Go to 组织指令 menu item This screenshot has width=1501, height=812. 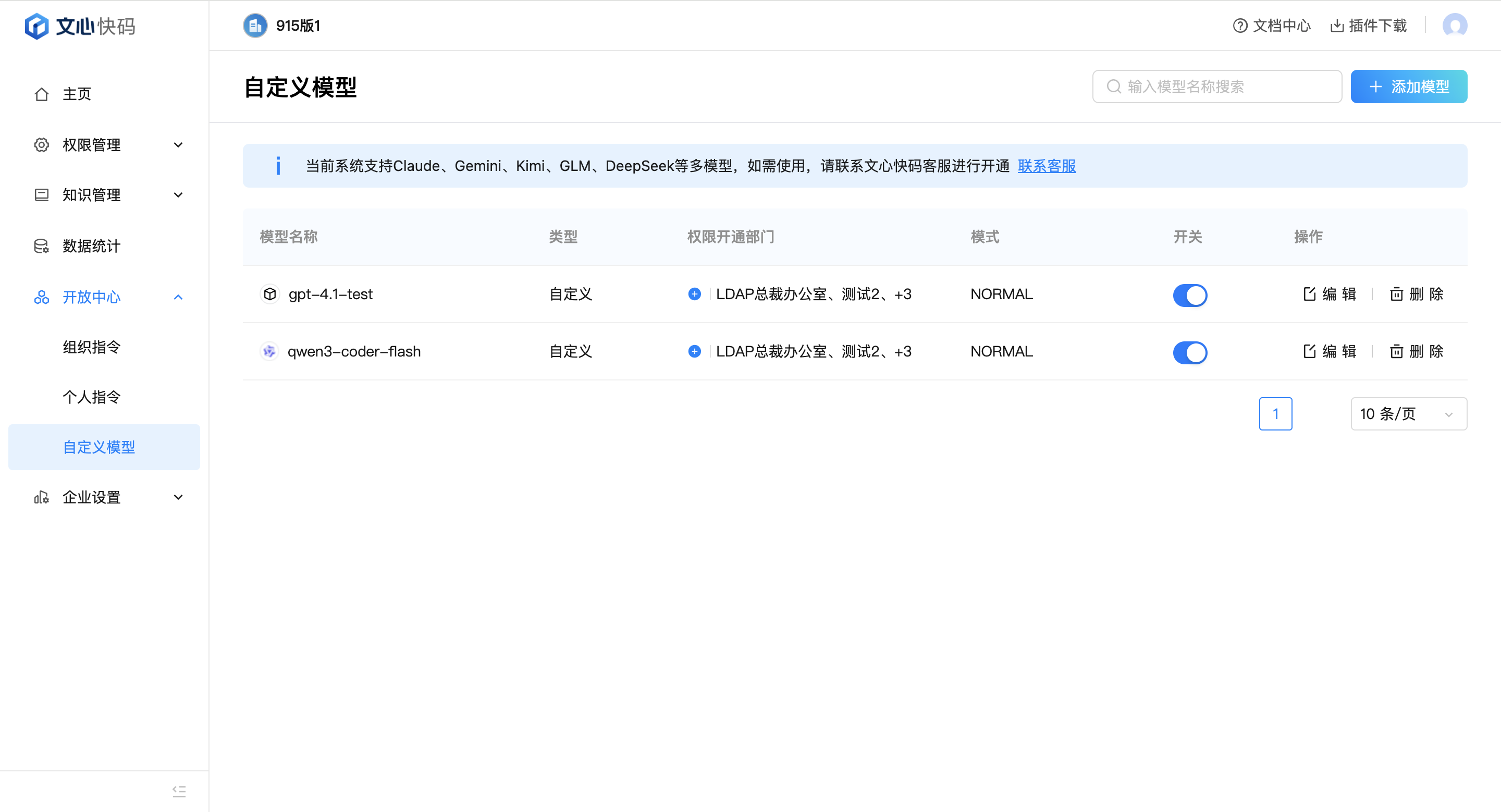click(x=92, y=347)
